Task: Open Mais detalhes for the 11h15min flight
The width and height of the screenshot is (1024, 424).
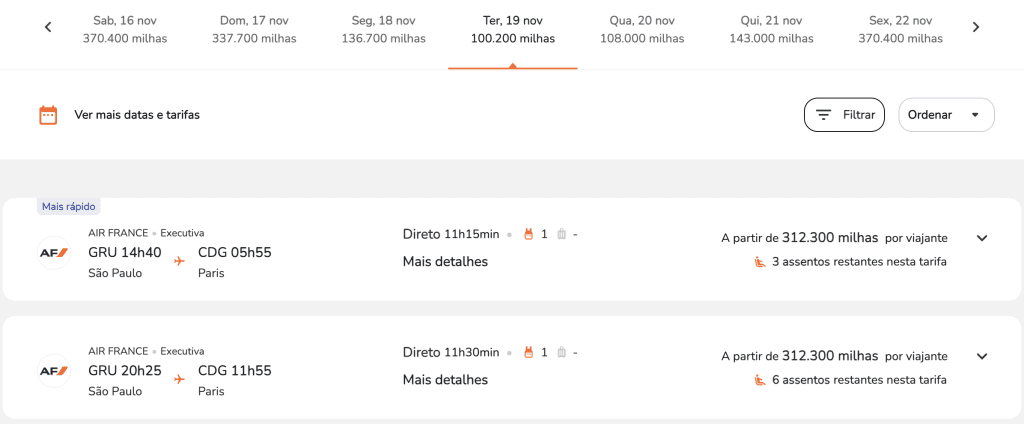Action: point(445,262)
